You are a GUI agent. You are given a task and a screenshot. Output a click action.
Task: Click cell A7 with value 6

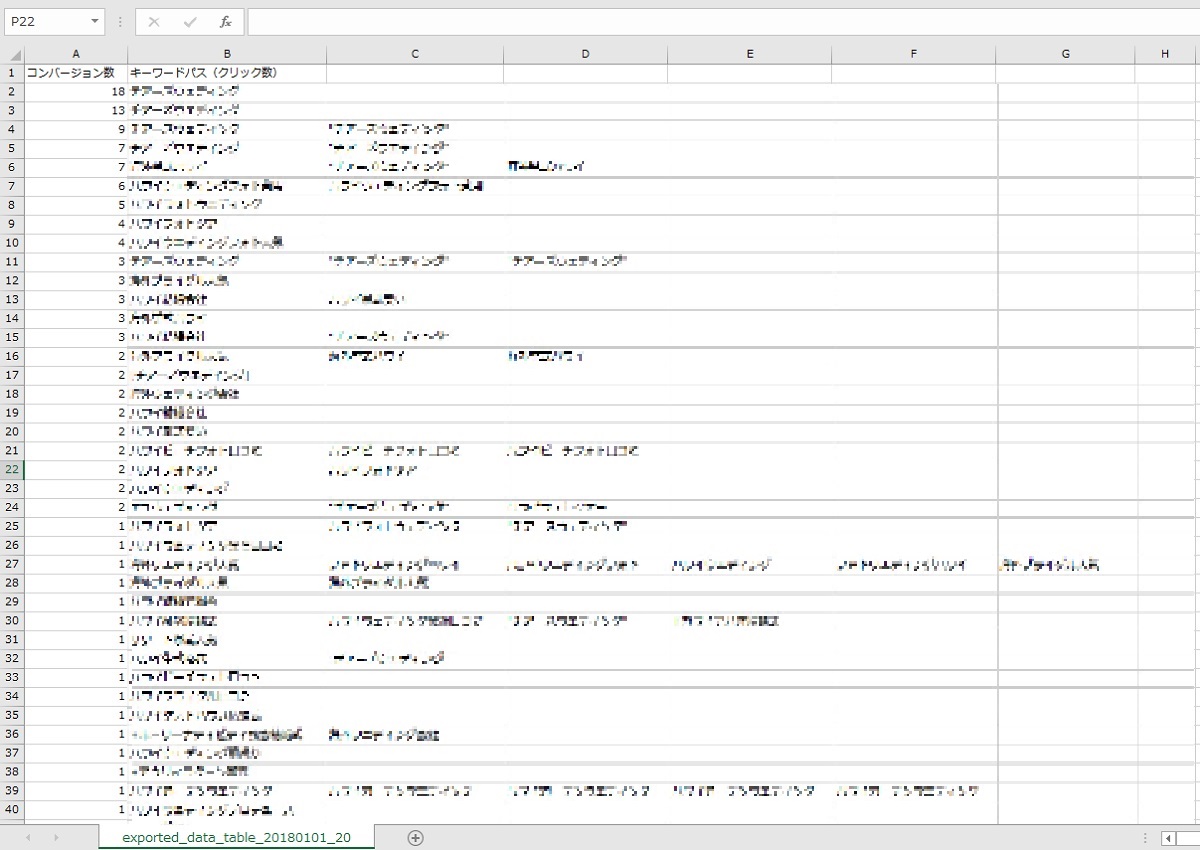pyautogui.click(x=76, y=186)
